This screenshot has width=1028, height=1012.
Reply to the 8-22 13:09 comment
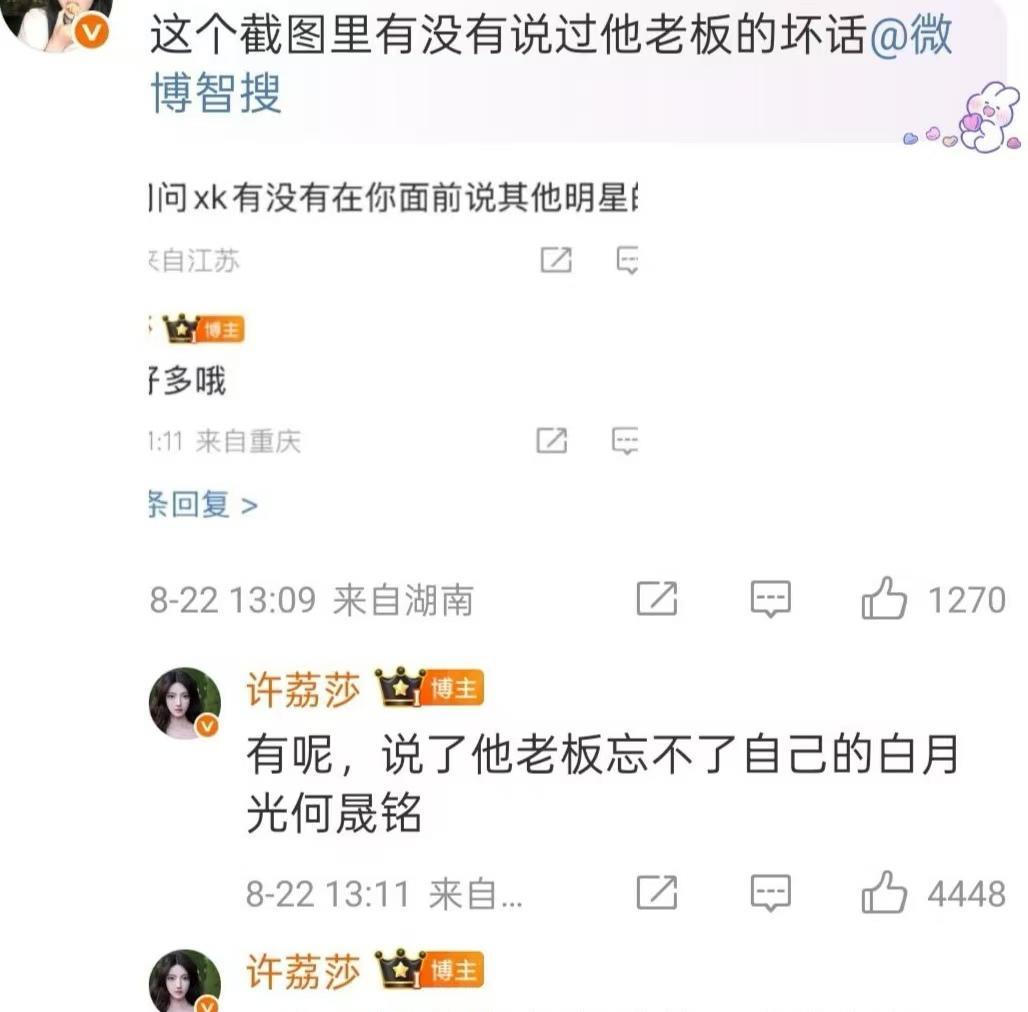770,598
